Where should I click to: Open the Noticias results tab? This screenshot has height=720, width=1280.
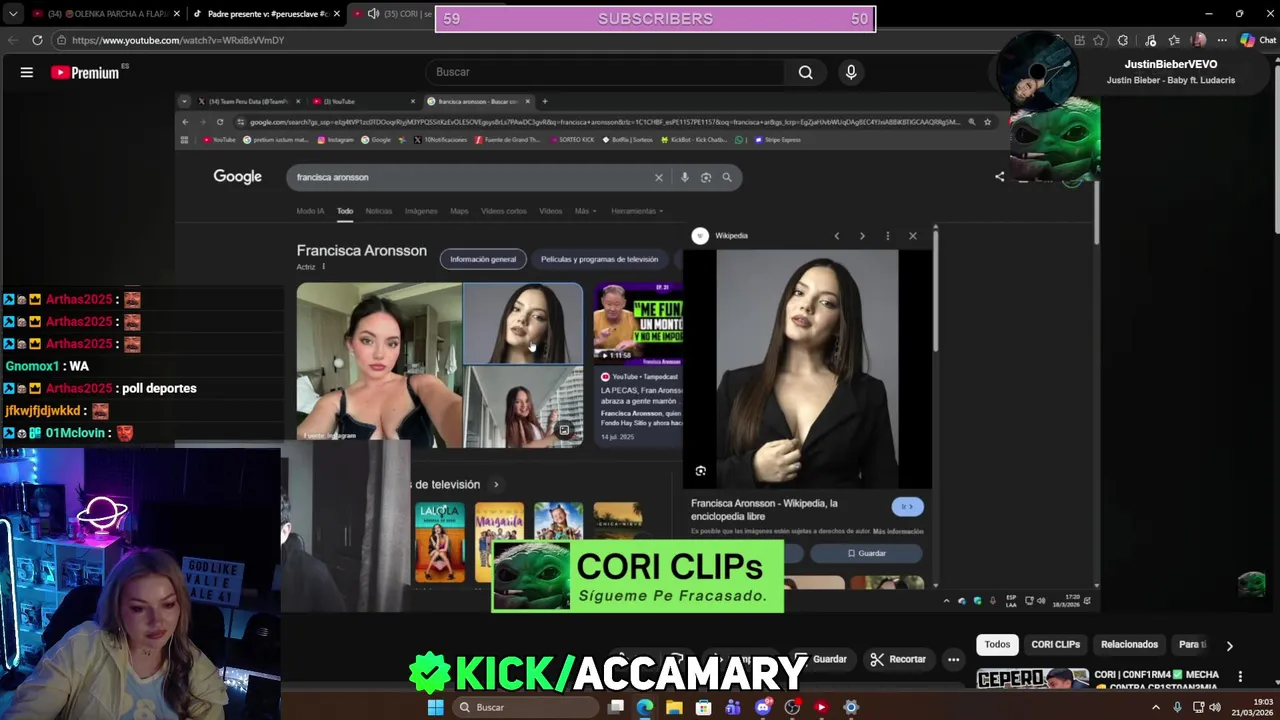[379, 211]
